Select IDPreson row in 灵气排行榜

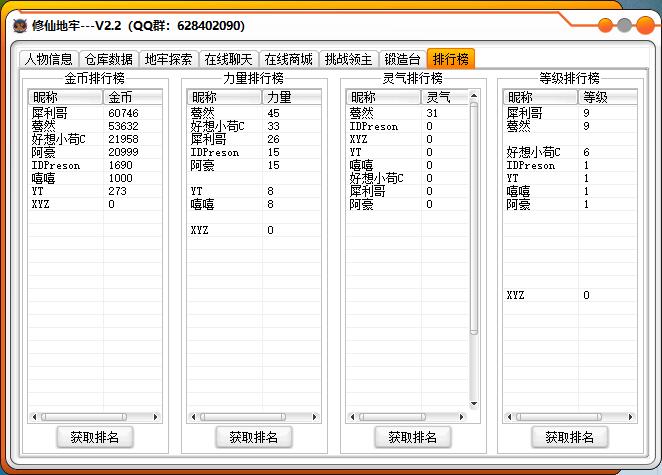[407, 126]
